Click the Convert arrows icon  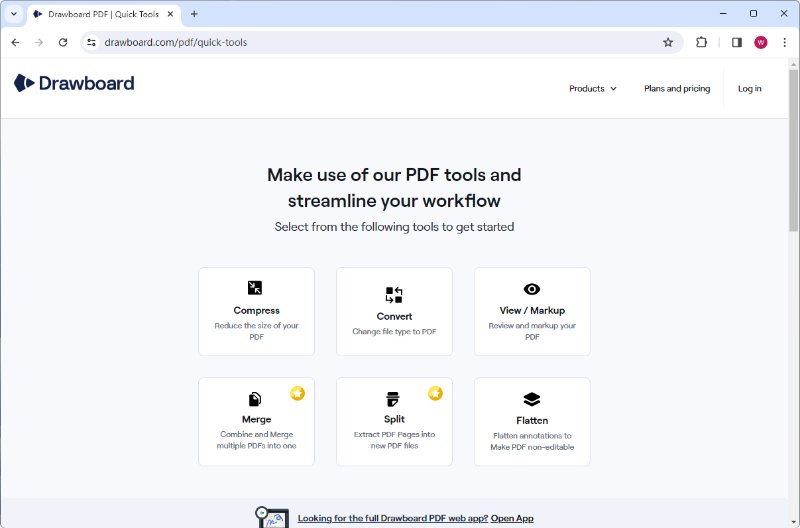pyautogui.click(x=394, y=295)
